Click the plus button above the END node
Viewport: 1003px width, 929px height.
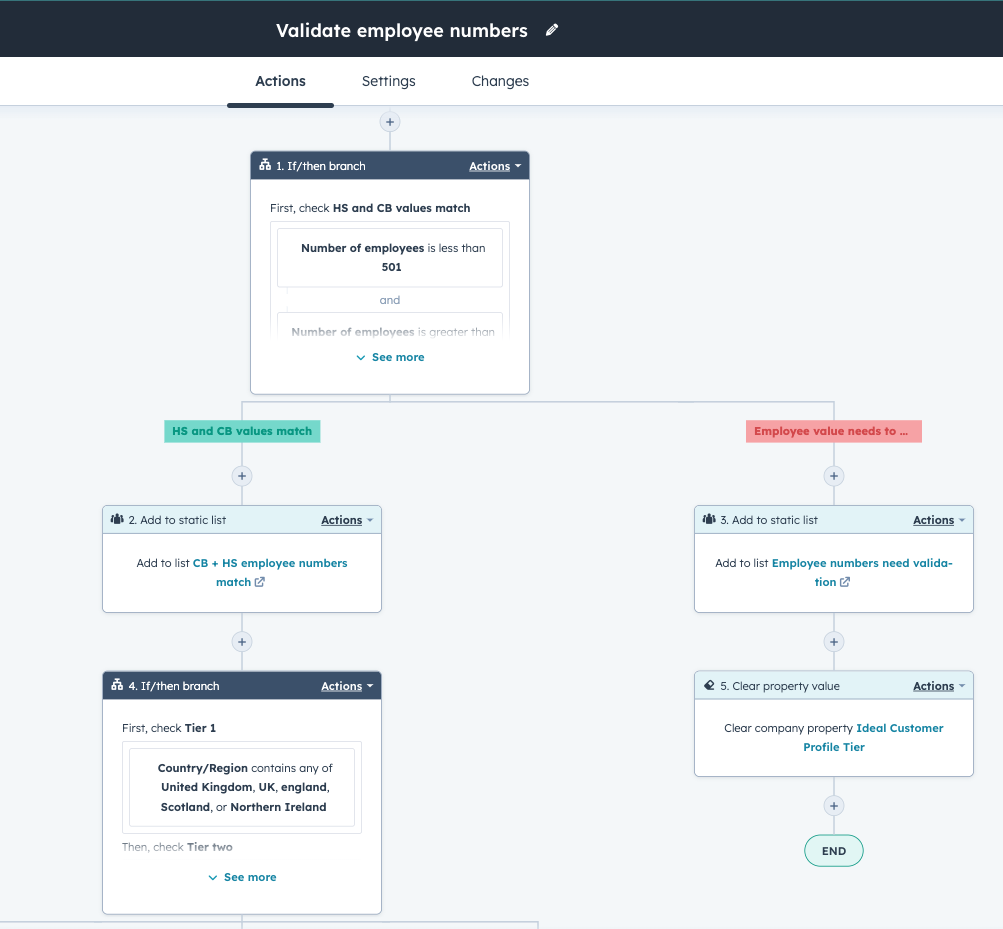[833, 805]
